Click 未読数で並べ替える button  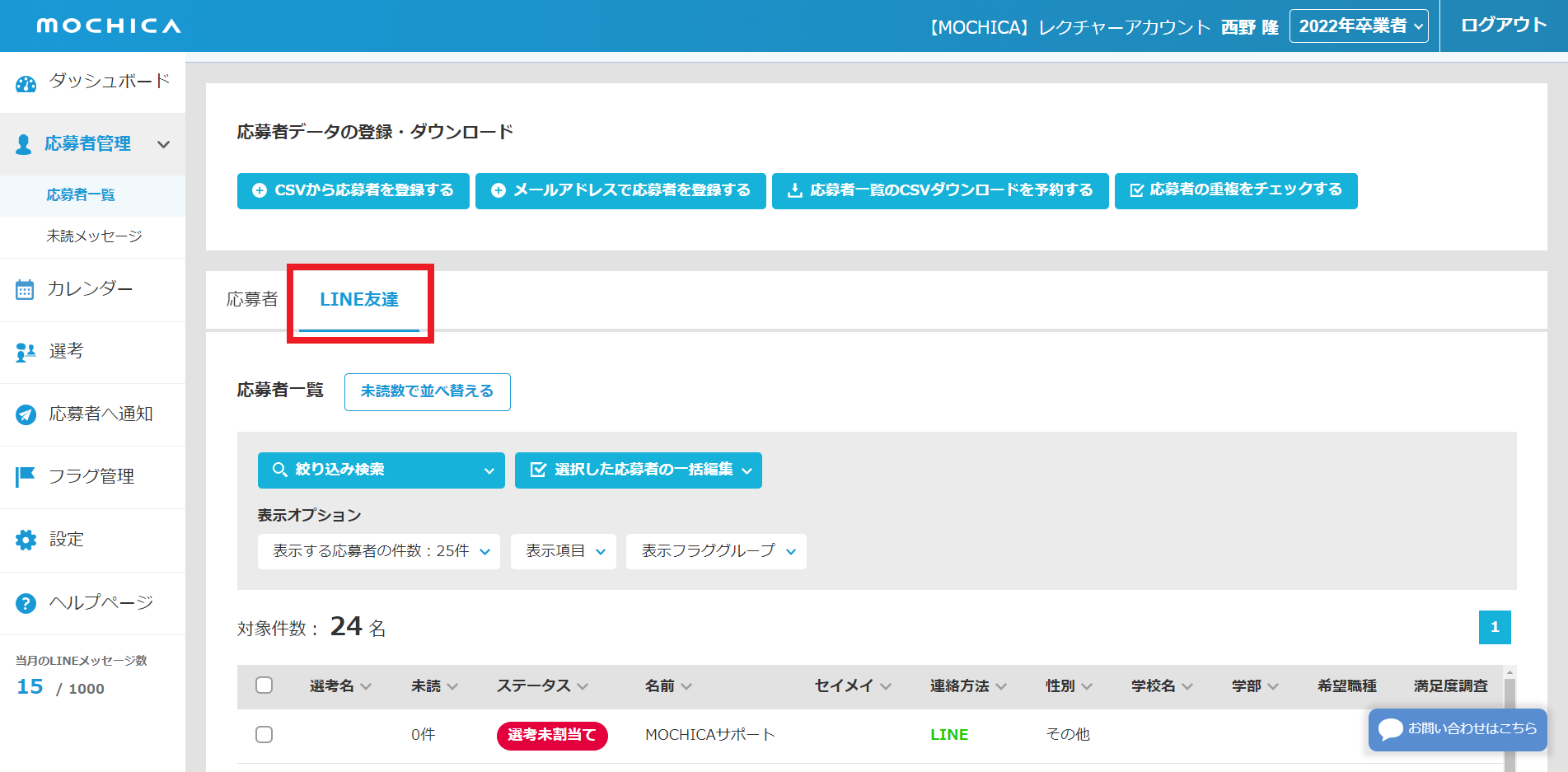tap(427, 391)
